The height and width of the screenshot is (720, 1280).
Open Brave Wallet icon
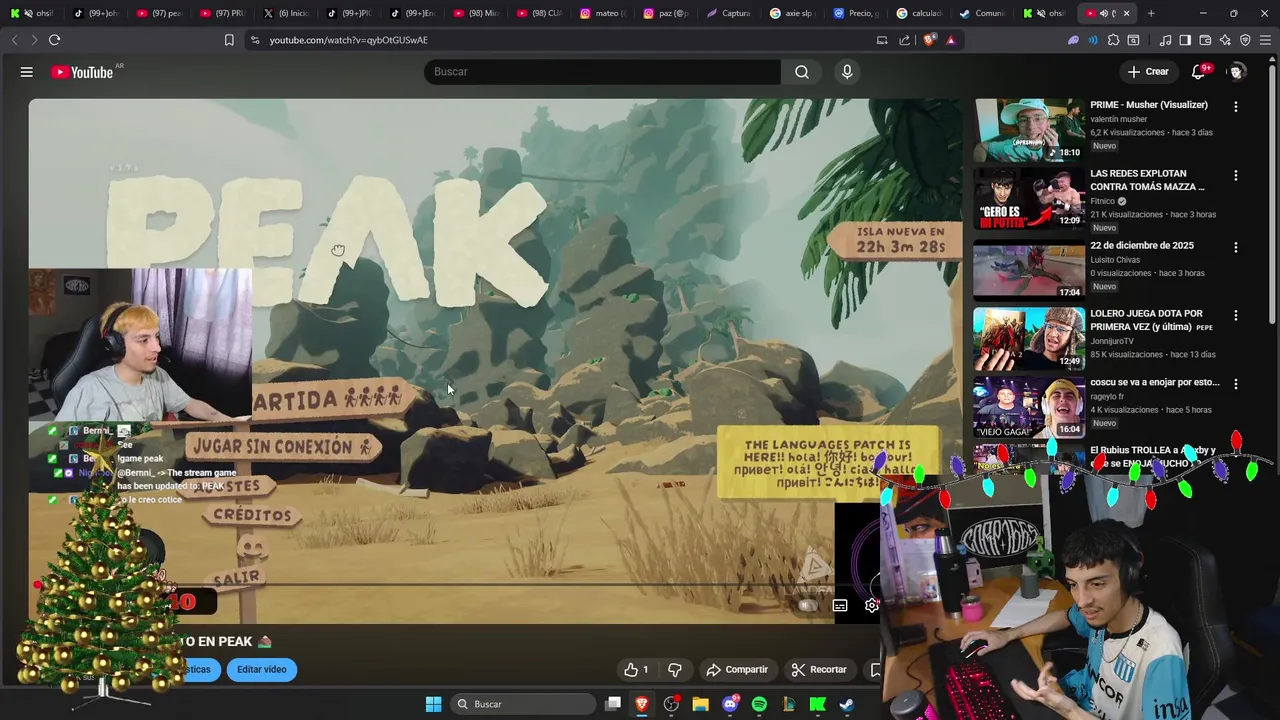click(1205, 40)
